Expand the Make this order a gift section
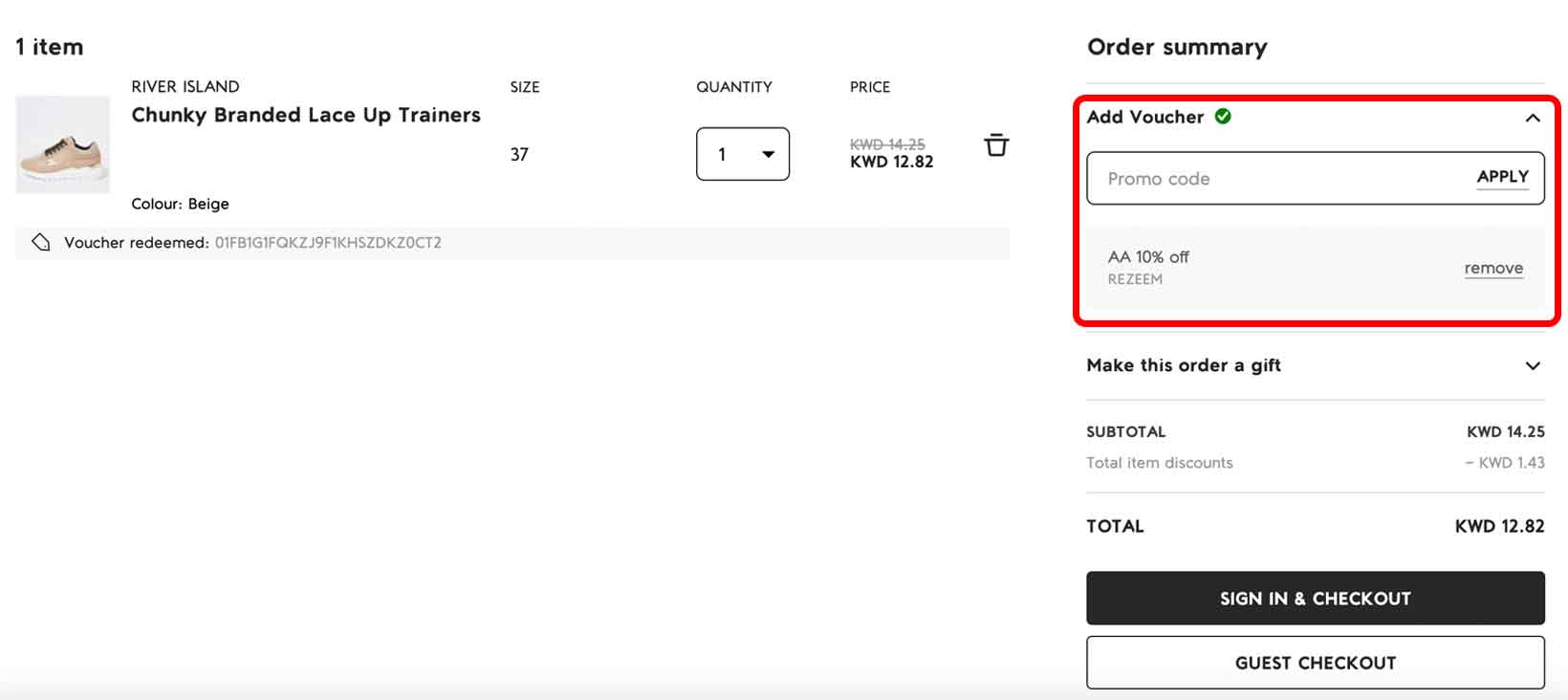This screenshot has width=1568, height=700. point(1533,365)
